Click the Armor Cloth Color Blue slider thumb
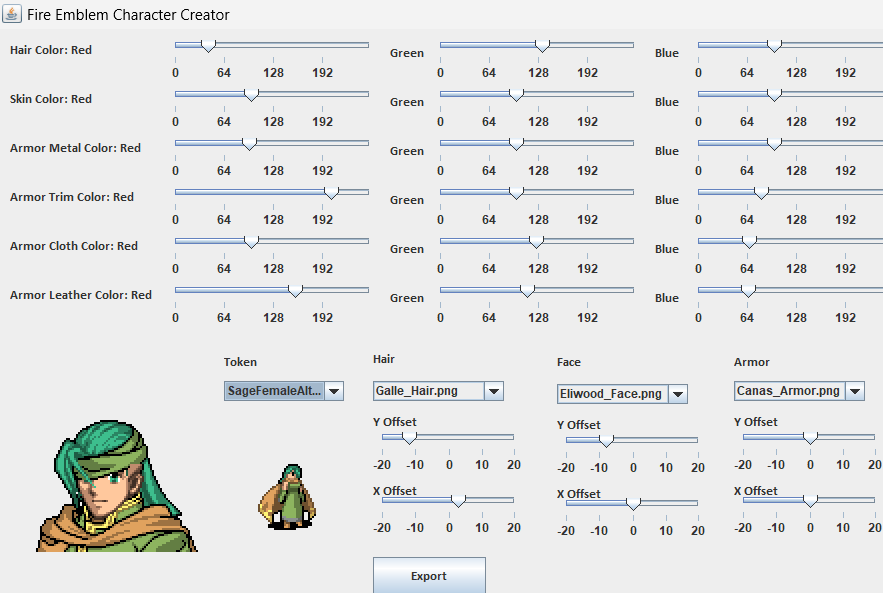Image resolution: width=883 pixels, height=593 pixels. [749, 242]
